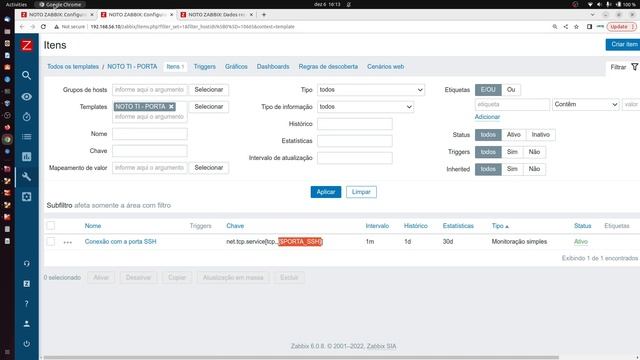Open a new browser tab with the plus
The image size is (640, 360).
tap(264, 15)
